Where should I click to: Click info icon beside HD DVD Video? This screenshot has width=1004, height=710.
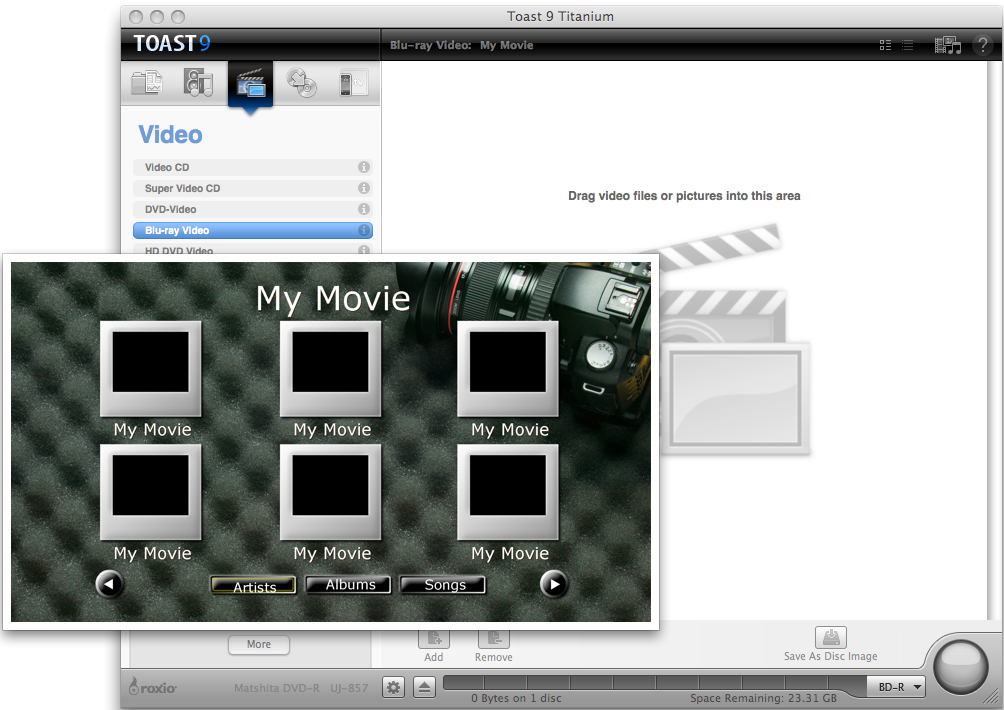tap(364, 250)
